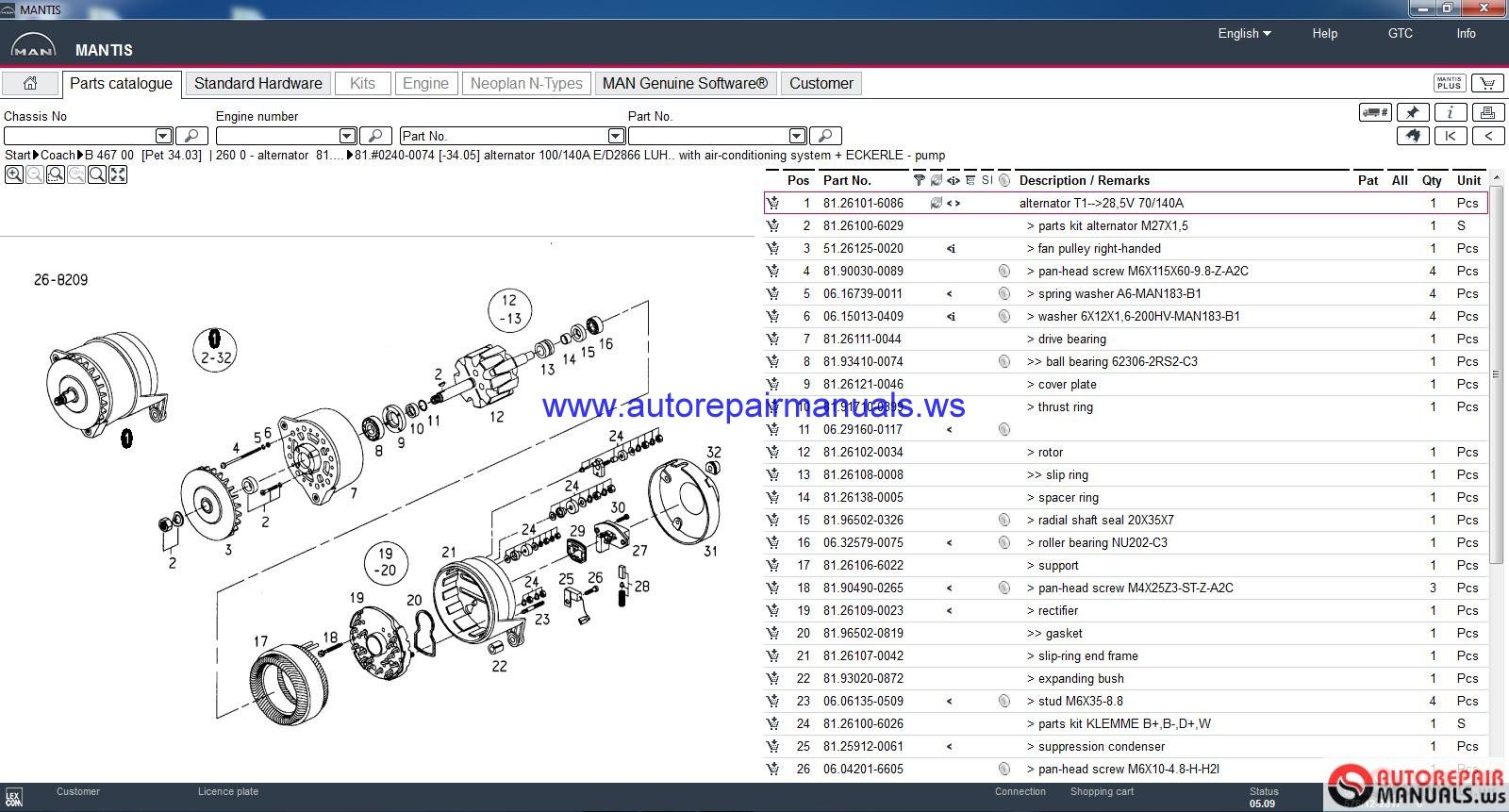Viewport: 1509px width, 812px height.
Task: Click the circled 2-32 callout in diagram
Action: pos(215,349)
